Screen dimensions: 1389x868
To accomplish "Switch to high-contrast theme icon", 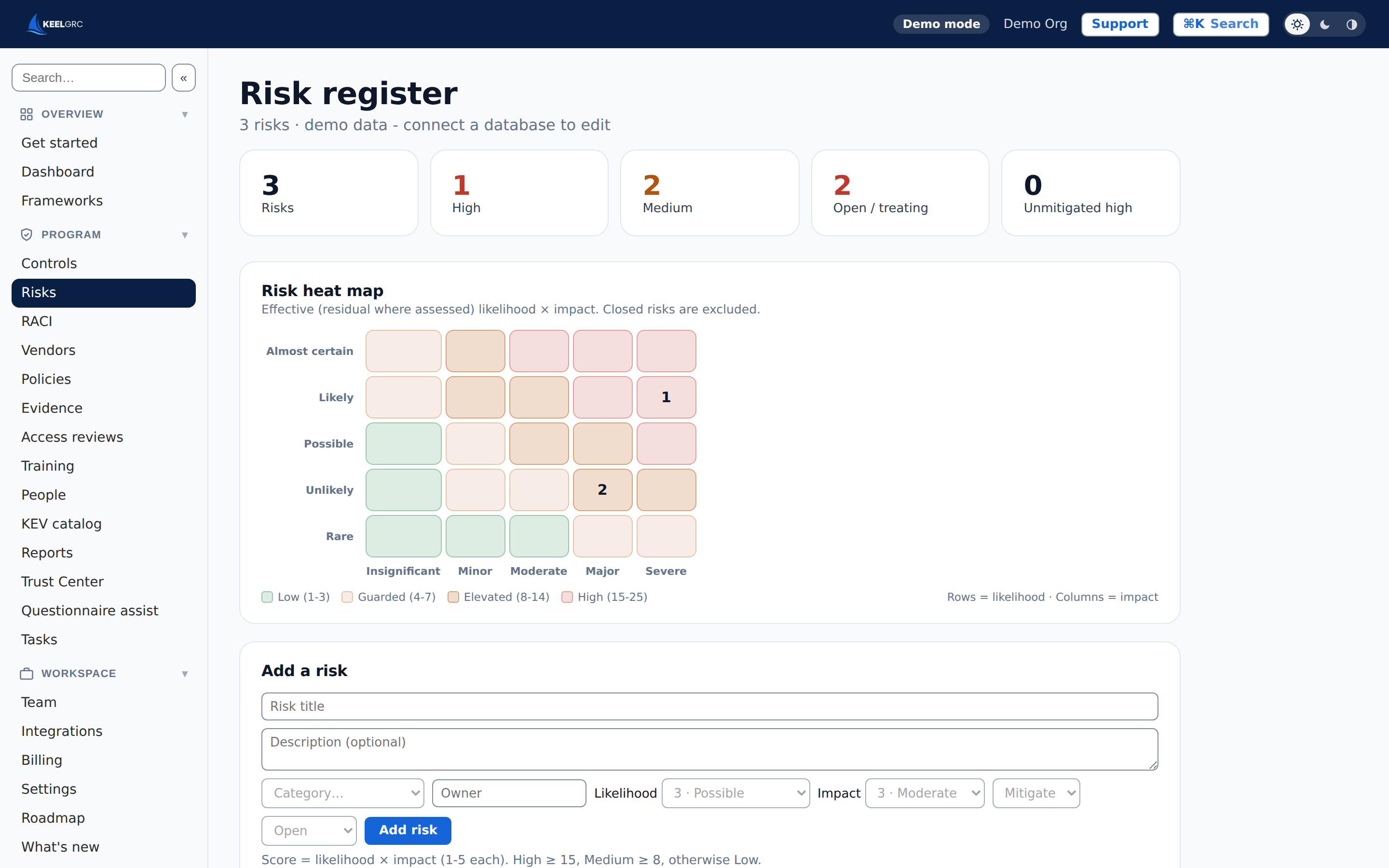I will pyautogui.click(x=1352, y=24).
